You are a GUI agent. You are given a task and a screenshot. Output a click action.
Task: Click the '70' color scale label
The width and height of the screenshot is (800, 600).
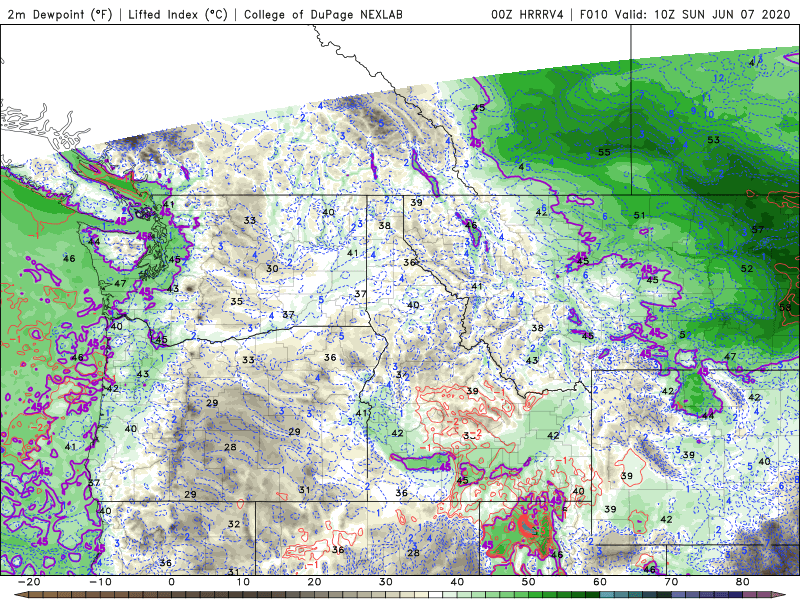tap(671, 582)
